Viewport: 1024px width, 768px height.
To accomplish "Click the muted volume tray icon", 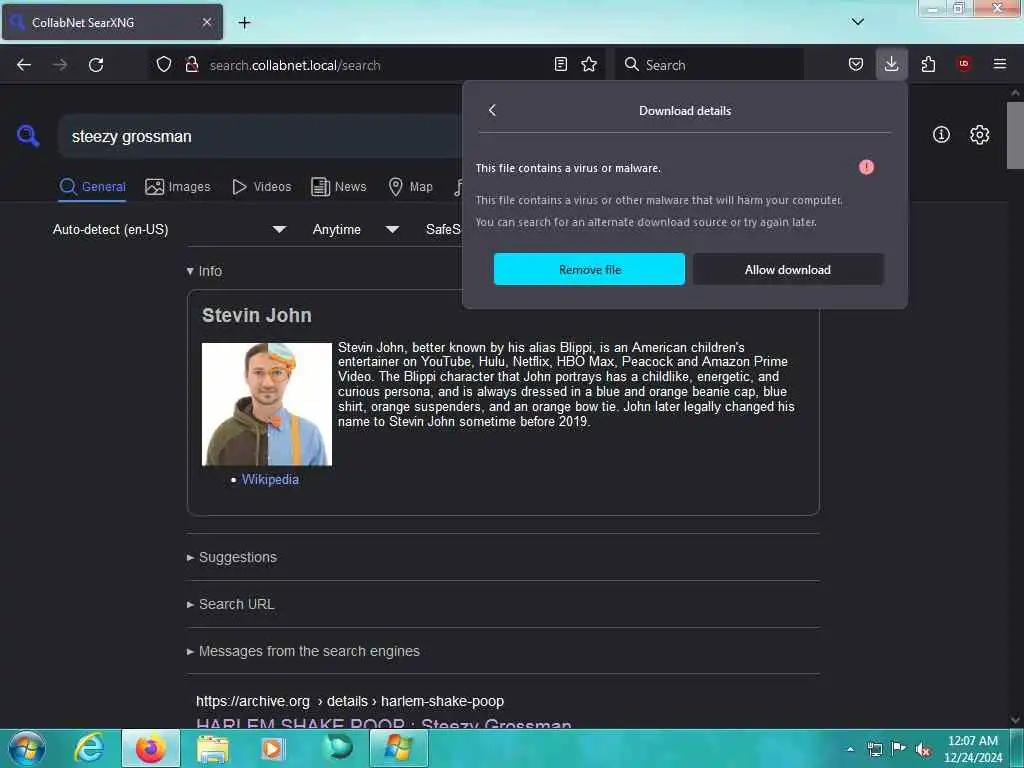I will 923,750.
